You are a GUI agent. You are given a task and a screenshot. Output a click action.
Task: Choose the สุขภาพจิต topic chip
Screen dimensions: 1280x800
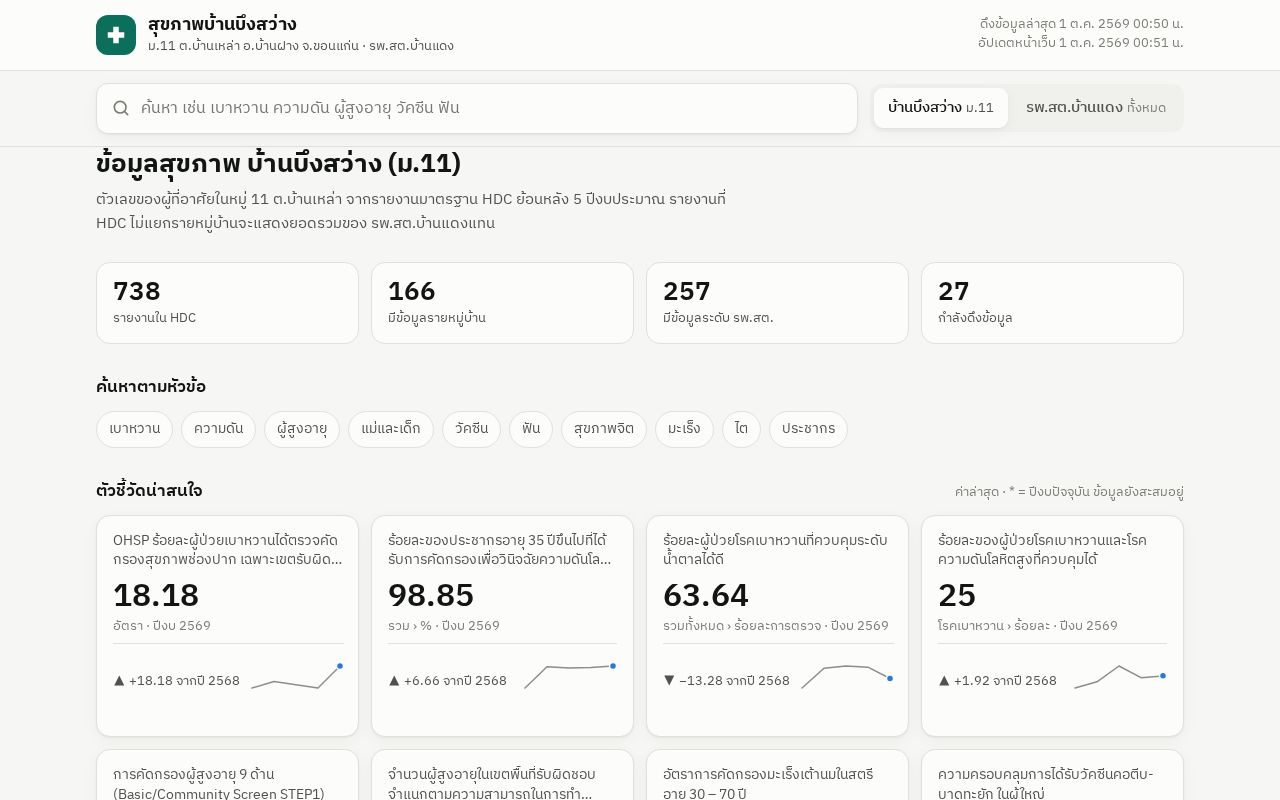(x=604, y=429)
